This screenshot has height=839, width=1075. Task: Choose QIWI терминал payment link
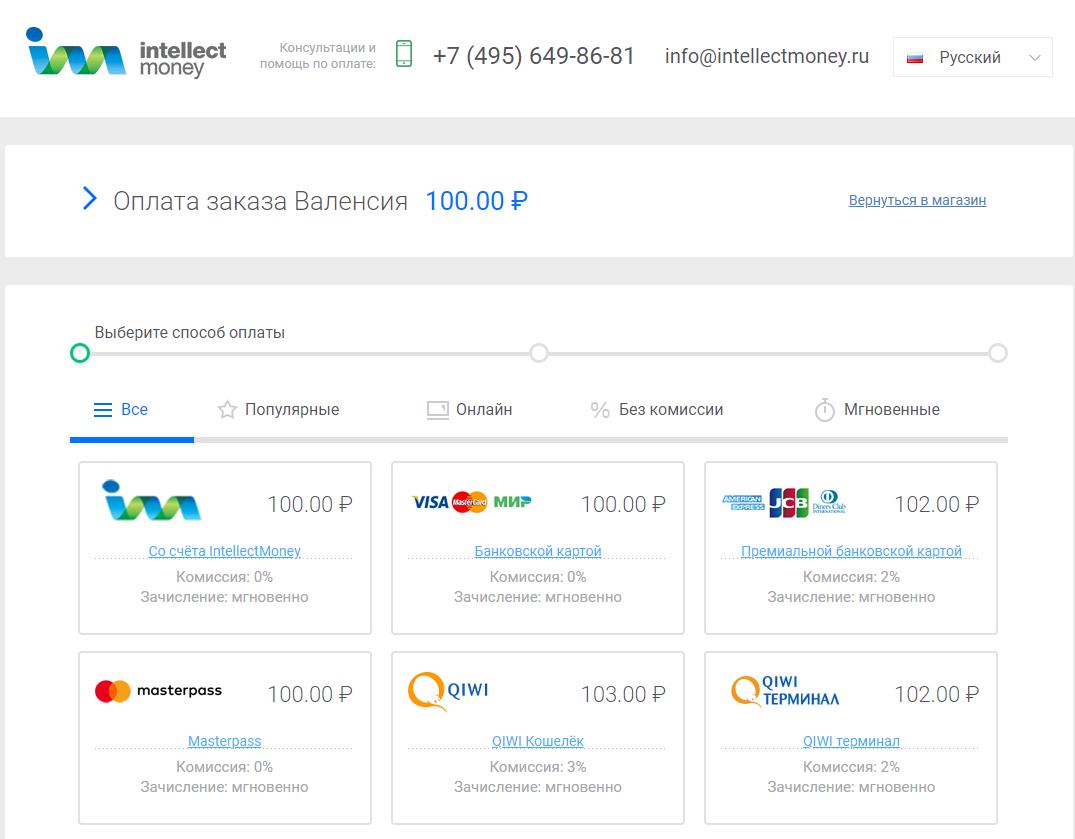pos(851,741)
